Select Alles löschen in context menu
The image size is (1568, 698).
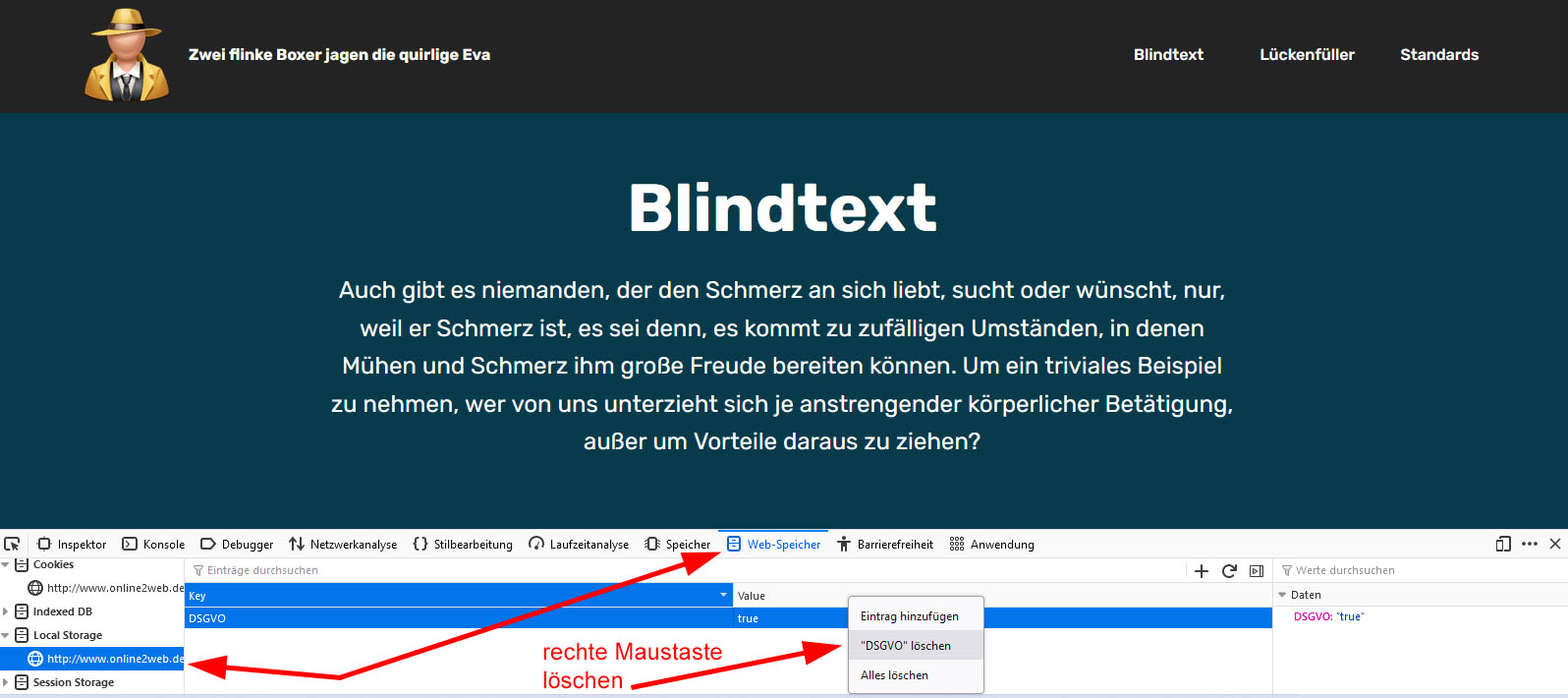894,675
